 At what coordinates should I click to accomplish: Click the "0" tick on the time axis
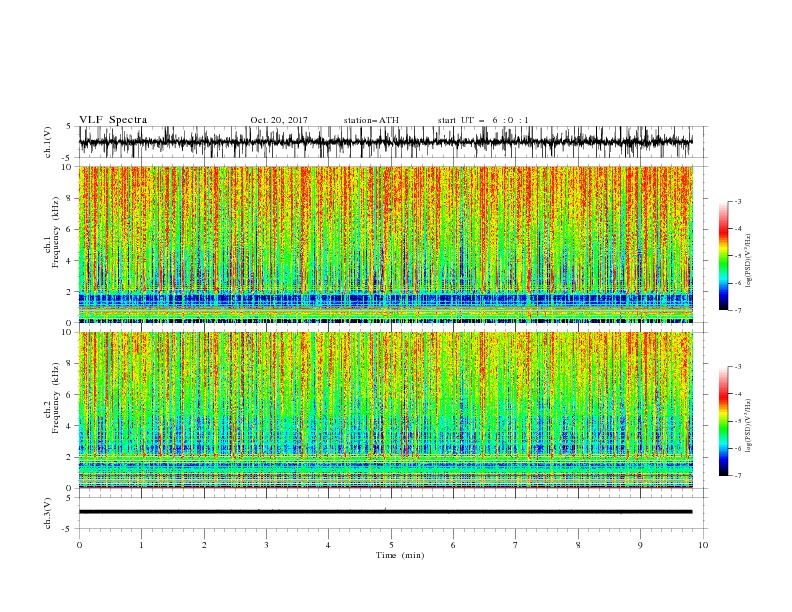click(x=79, y=545)
